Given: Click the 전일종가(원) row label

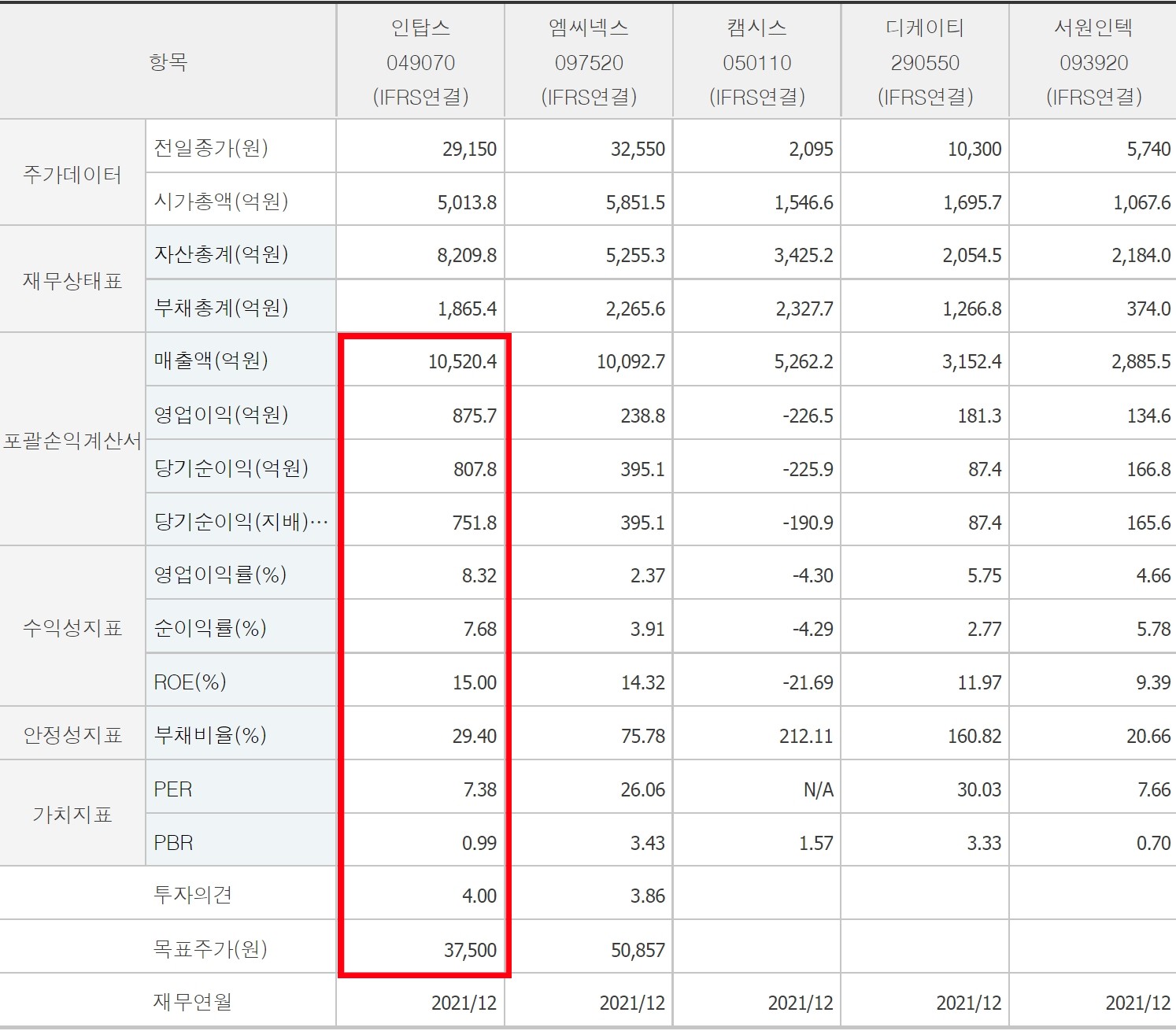Looking at the screenshot, I should pyautogui.click(x=211, y=148).
